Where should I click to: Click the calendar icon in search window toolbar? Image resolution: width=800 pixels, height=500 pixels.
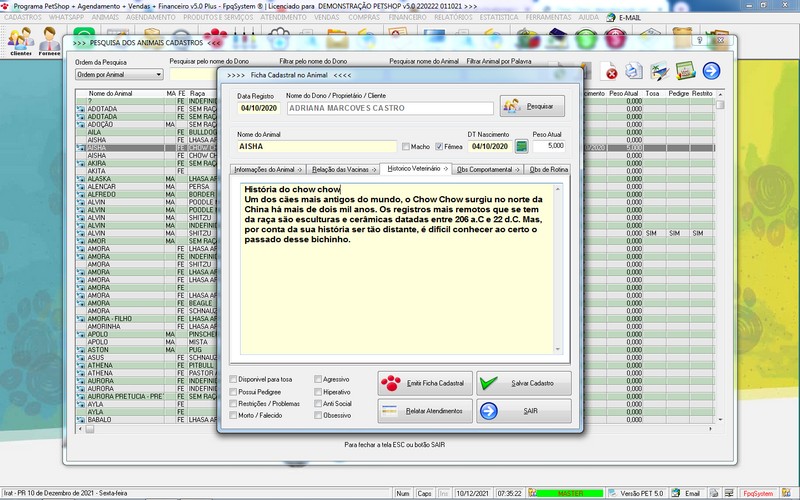tap(685, 70)
